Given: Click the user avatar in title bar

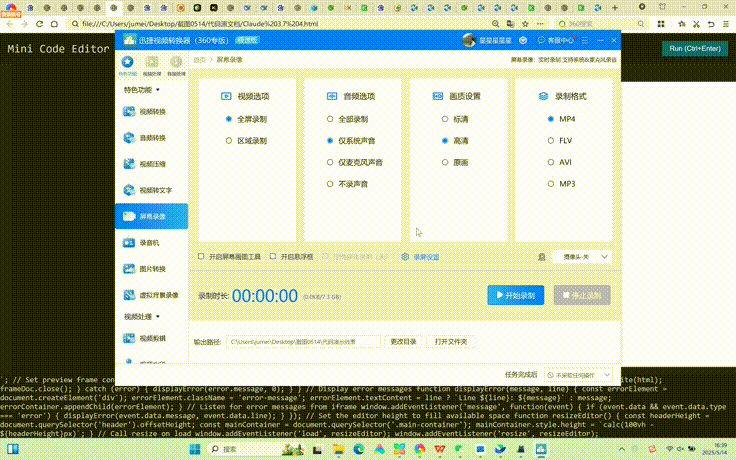Looking at the screenshot, I should [469, 40].
